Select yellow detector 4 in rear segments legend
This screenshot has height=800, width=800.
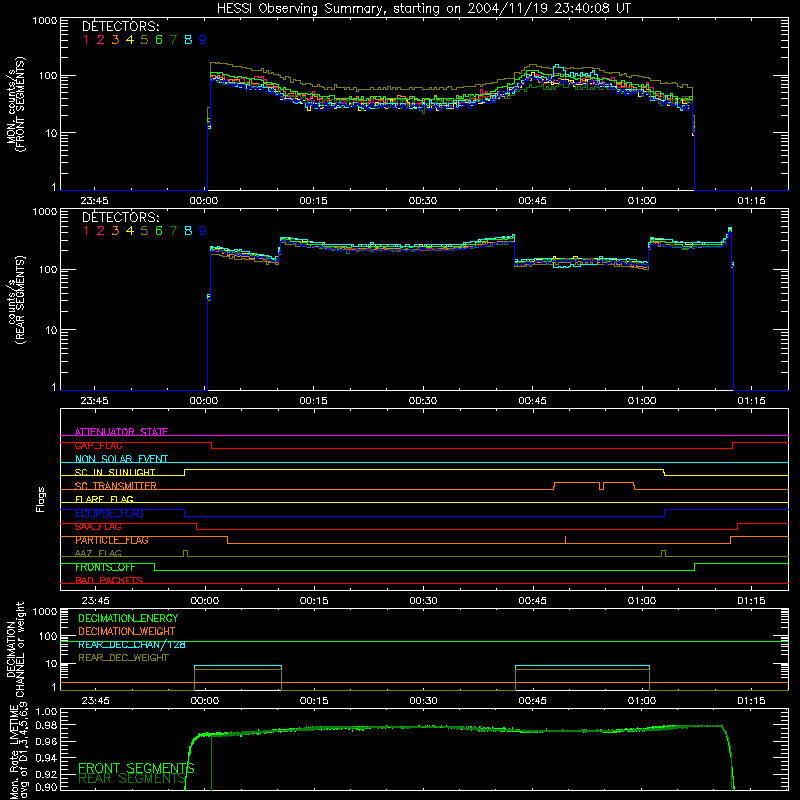tap(130, 231)
